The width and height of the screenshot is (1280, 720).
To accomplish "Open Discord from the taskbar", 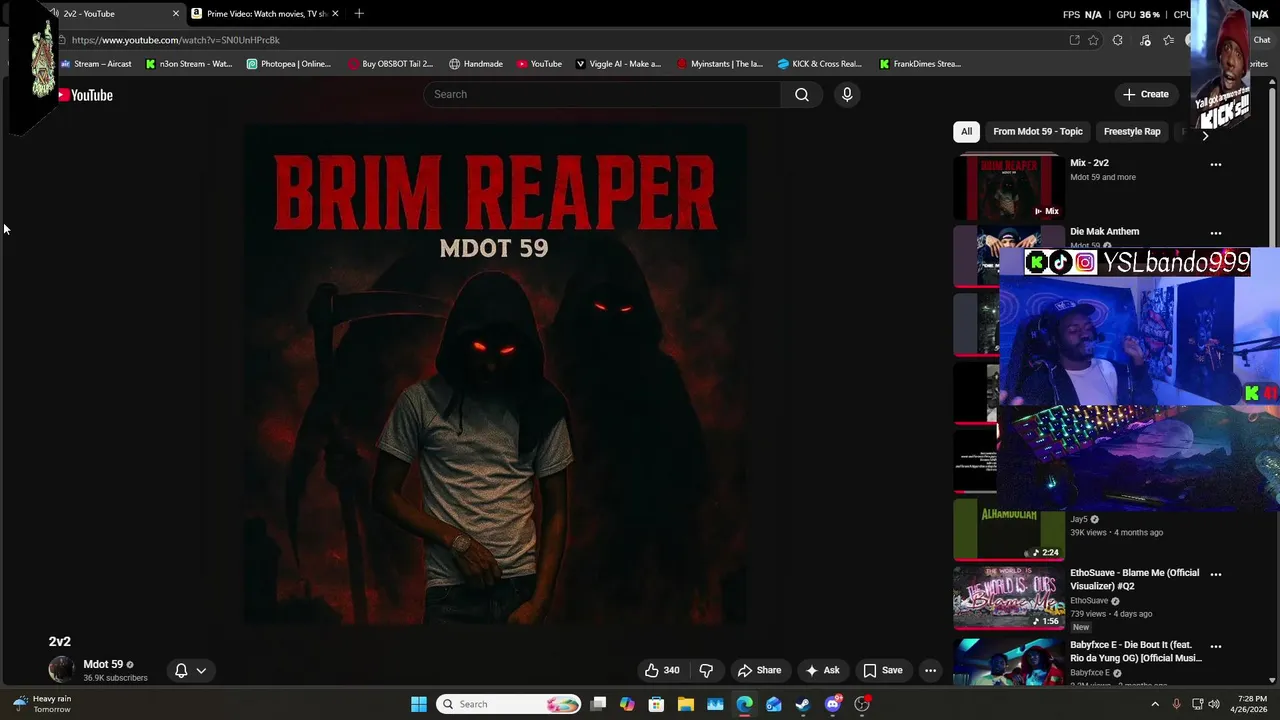I will click(833, 704).
